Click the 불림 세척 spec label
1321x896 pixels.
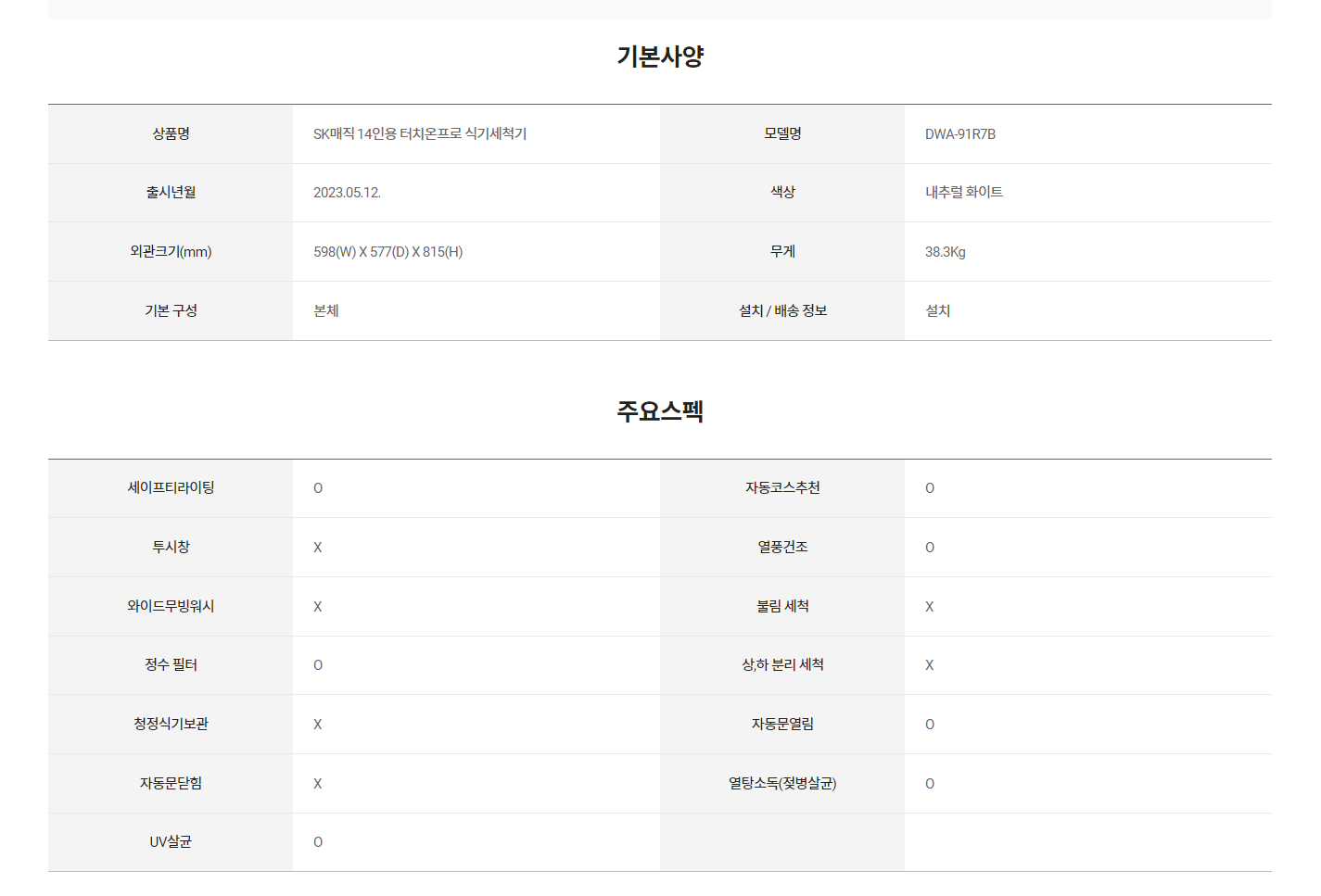pyautogui.click(x=782, y=607)
